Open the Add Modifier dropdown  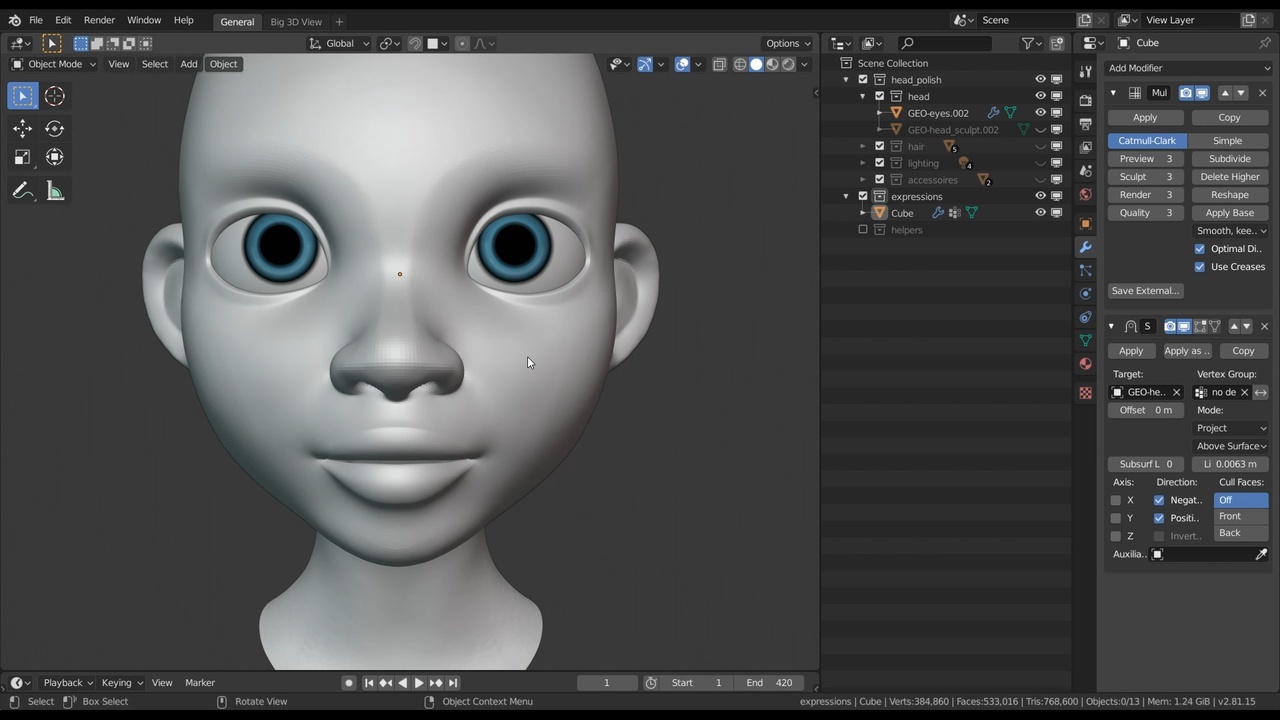[x=1188, y=68]
